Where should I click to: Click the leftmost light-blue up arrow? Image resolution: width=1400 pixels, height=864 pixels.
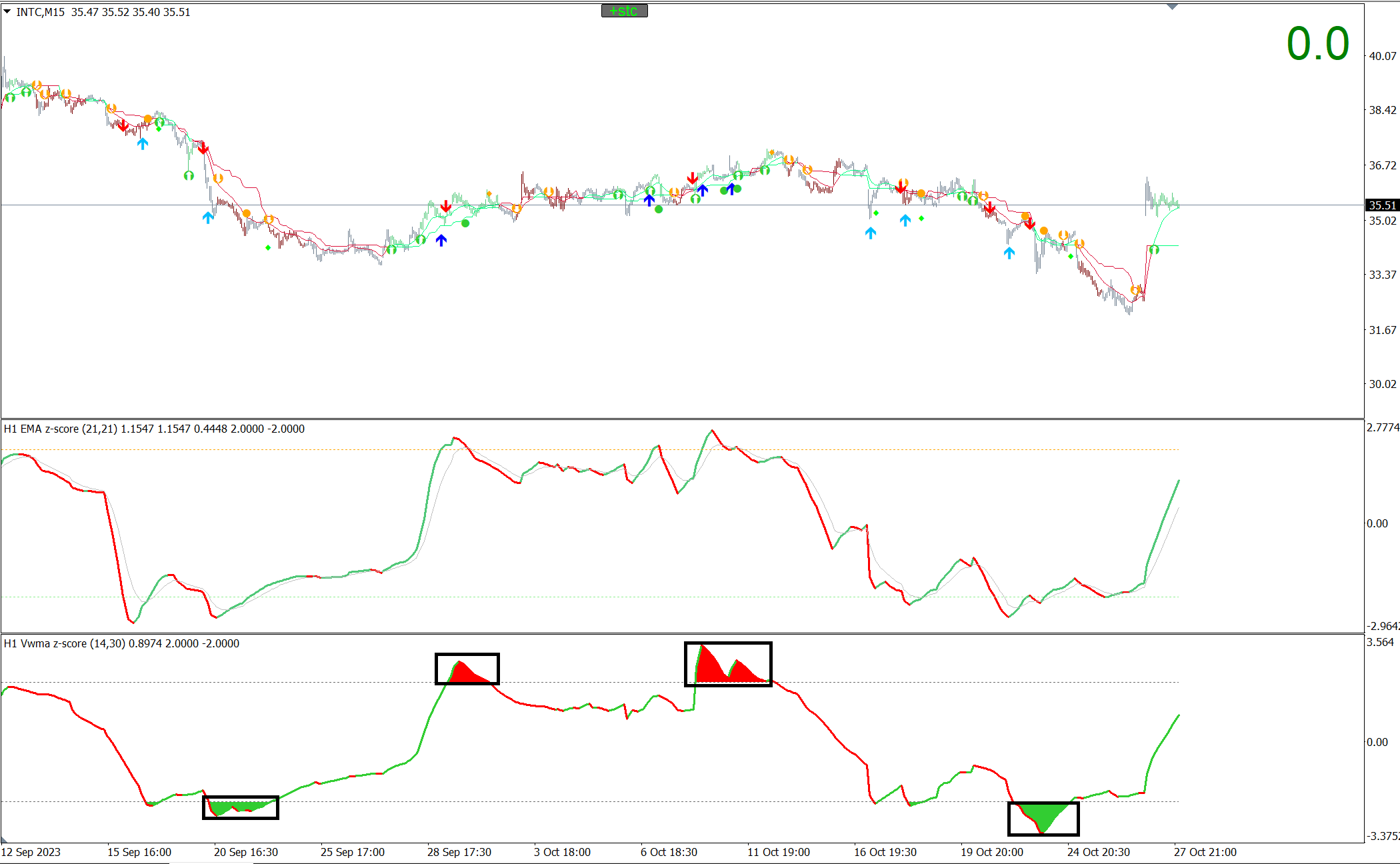click(142, 143)
